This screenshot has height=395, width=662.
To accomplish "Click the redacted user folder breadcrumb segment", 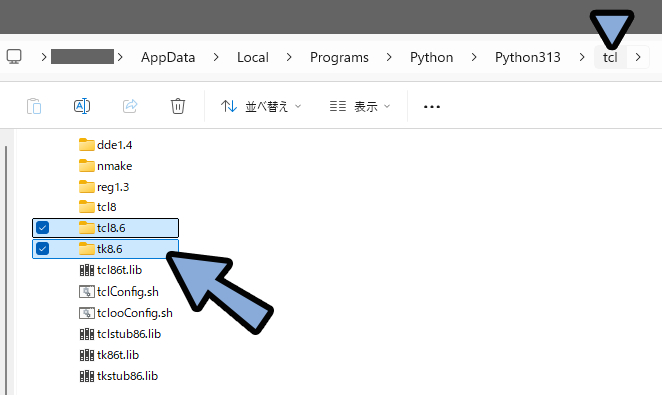I will [x=82, y=57].
